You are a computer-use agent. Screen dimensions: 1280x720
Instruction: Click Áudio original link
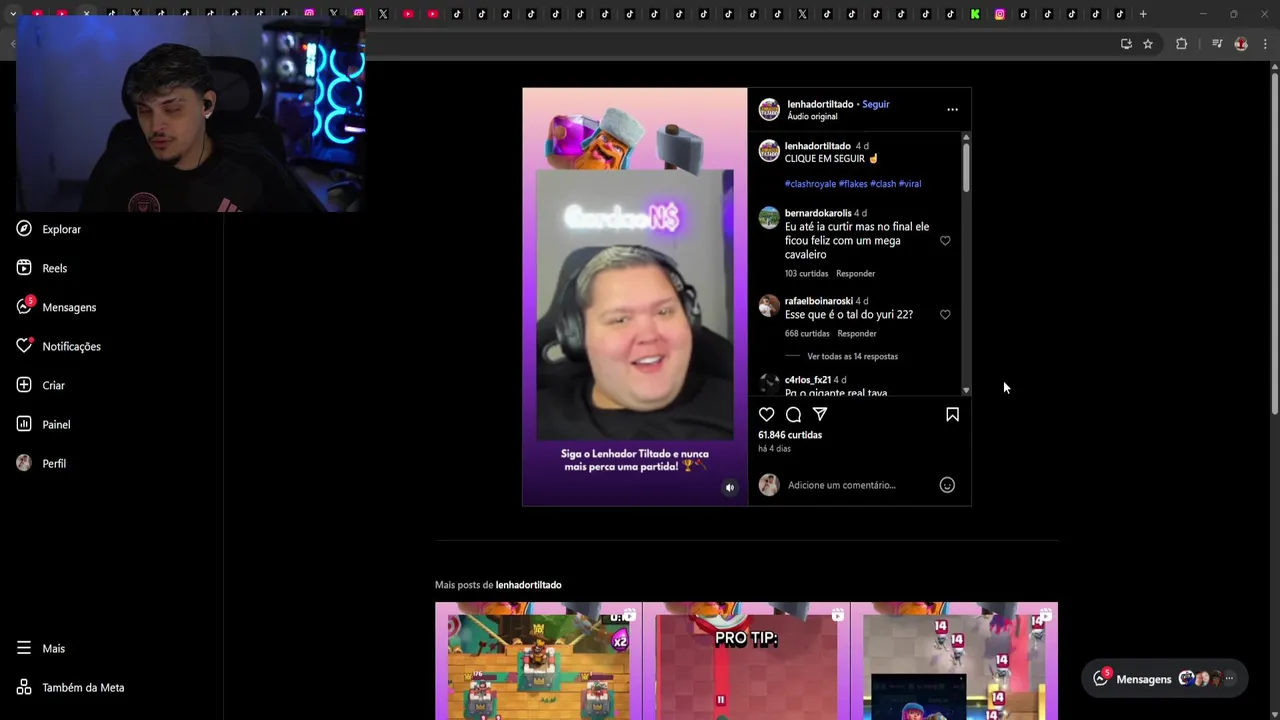click(x=812, y=117)
